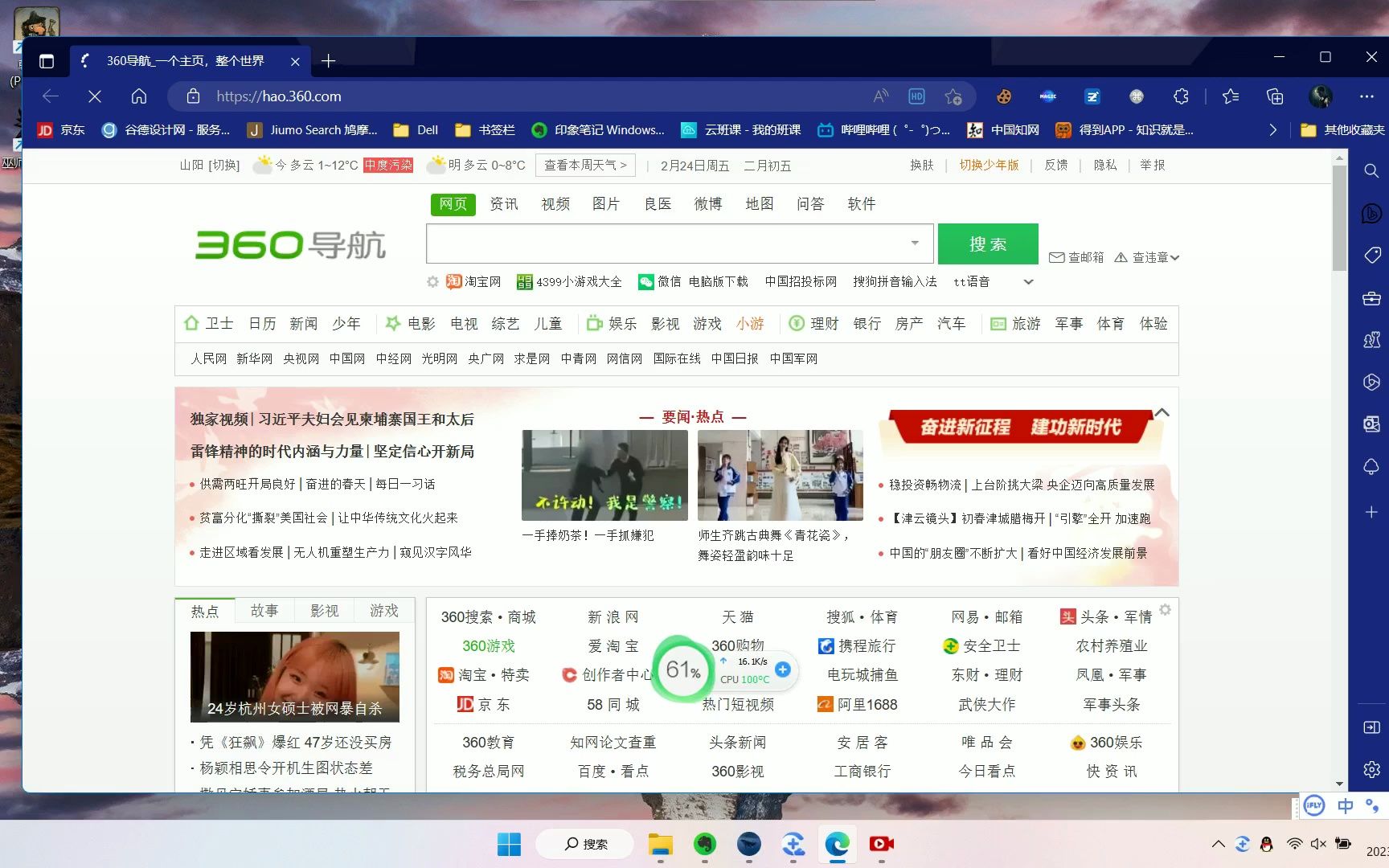Open the profile avatar in toolbar
This screenshot has width=1389, height=868.
pyautogui.click(x=1321, y=96)
